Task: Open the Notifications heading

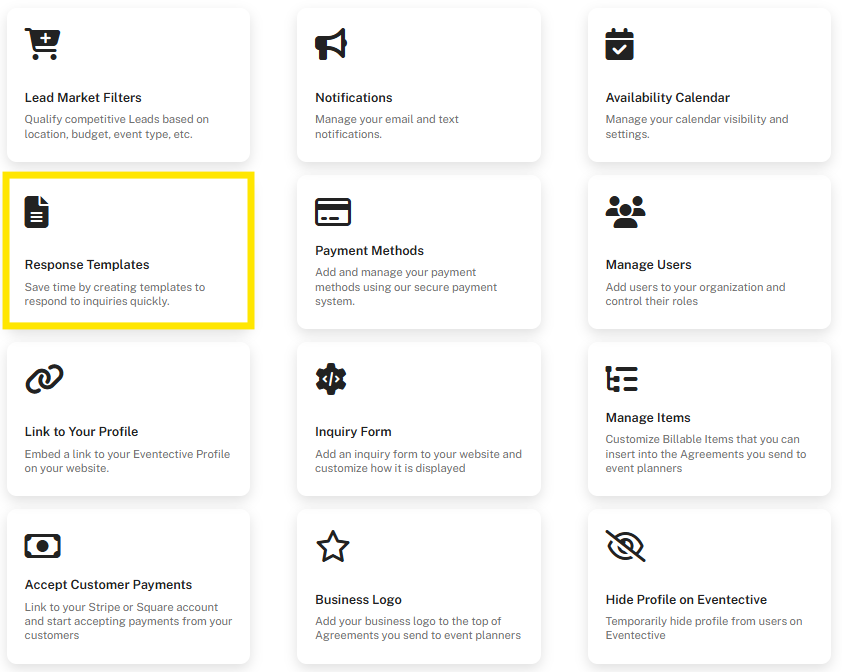Action: [x=354, y=98]
